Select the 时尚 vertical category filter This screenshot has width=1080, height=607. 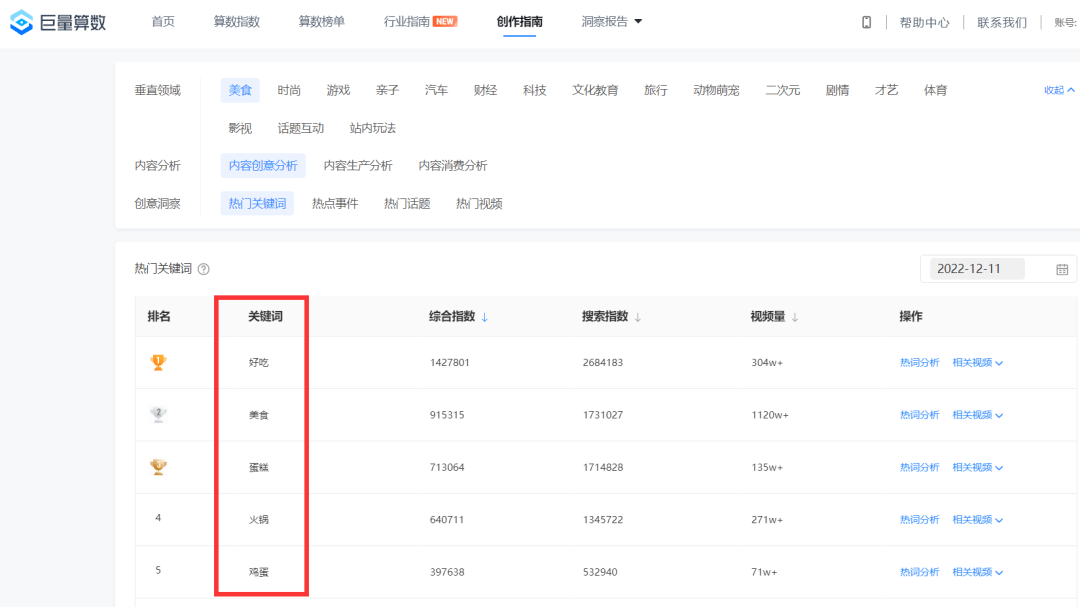point(288,89)
